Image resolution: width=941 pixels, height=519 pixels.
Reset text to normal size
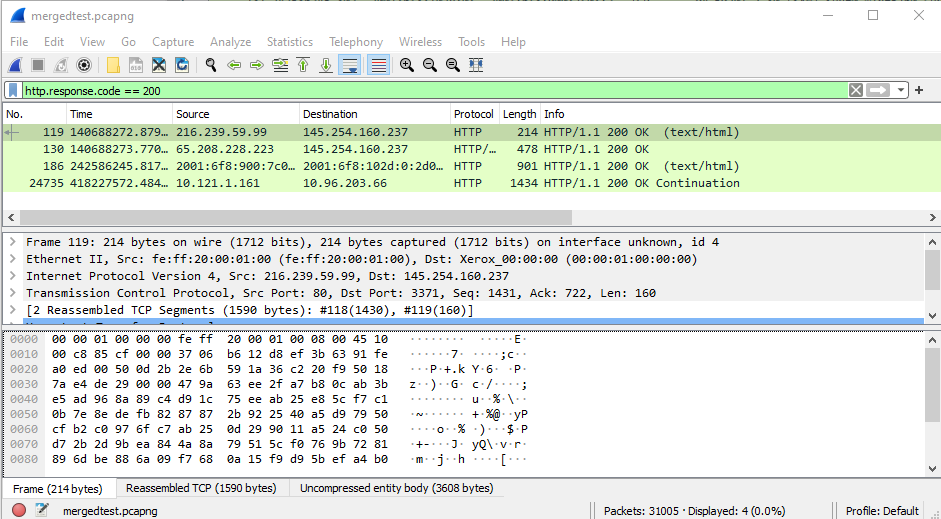452,65
